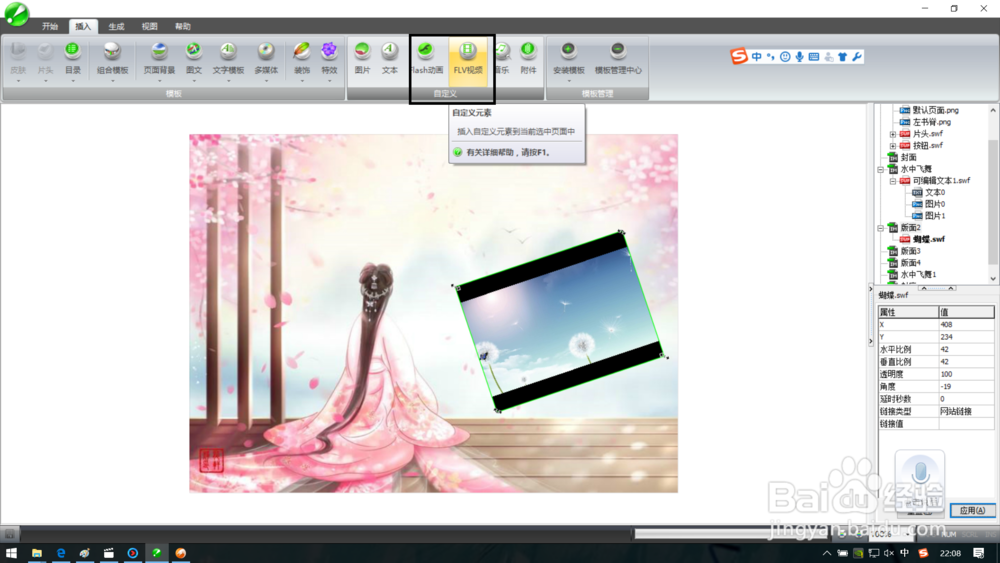1000x563 pixels.
Task: Switch to the 开始 ribbon tab
Action: pyautogui.click(x=50, y=26)
